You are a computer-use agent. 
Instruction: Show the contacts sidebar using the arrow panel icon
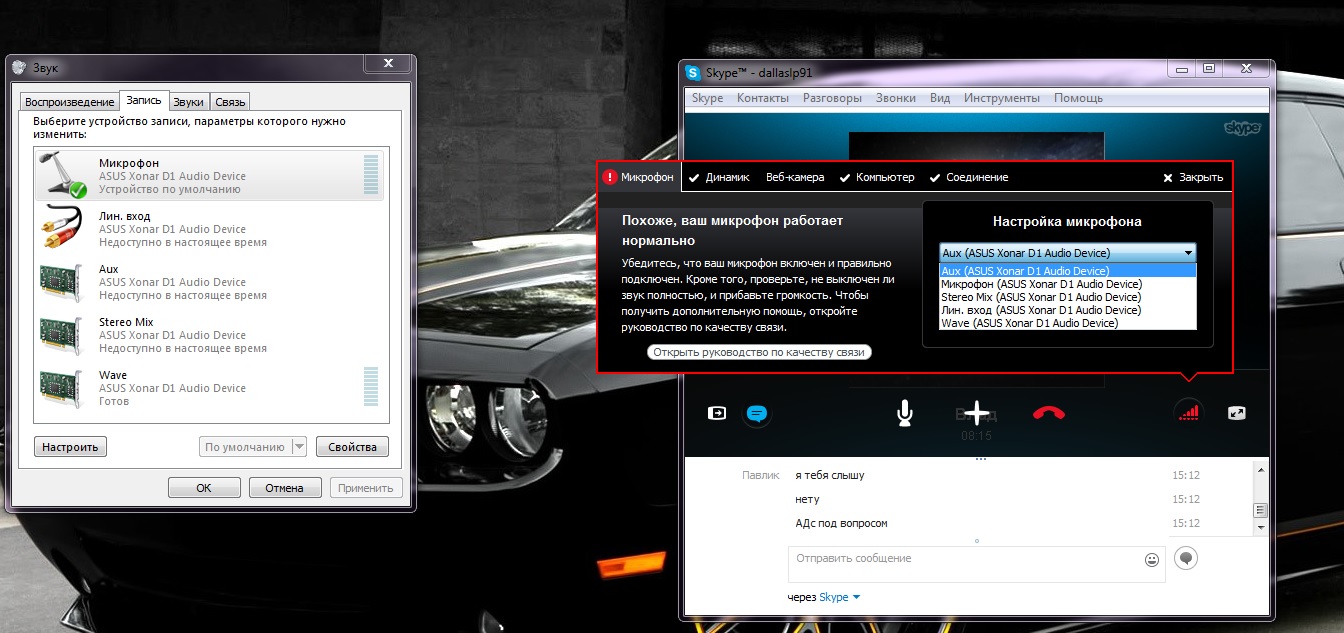[x=717, y=413]
